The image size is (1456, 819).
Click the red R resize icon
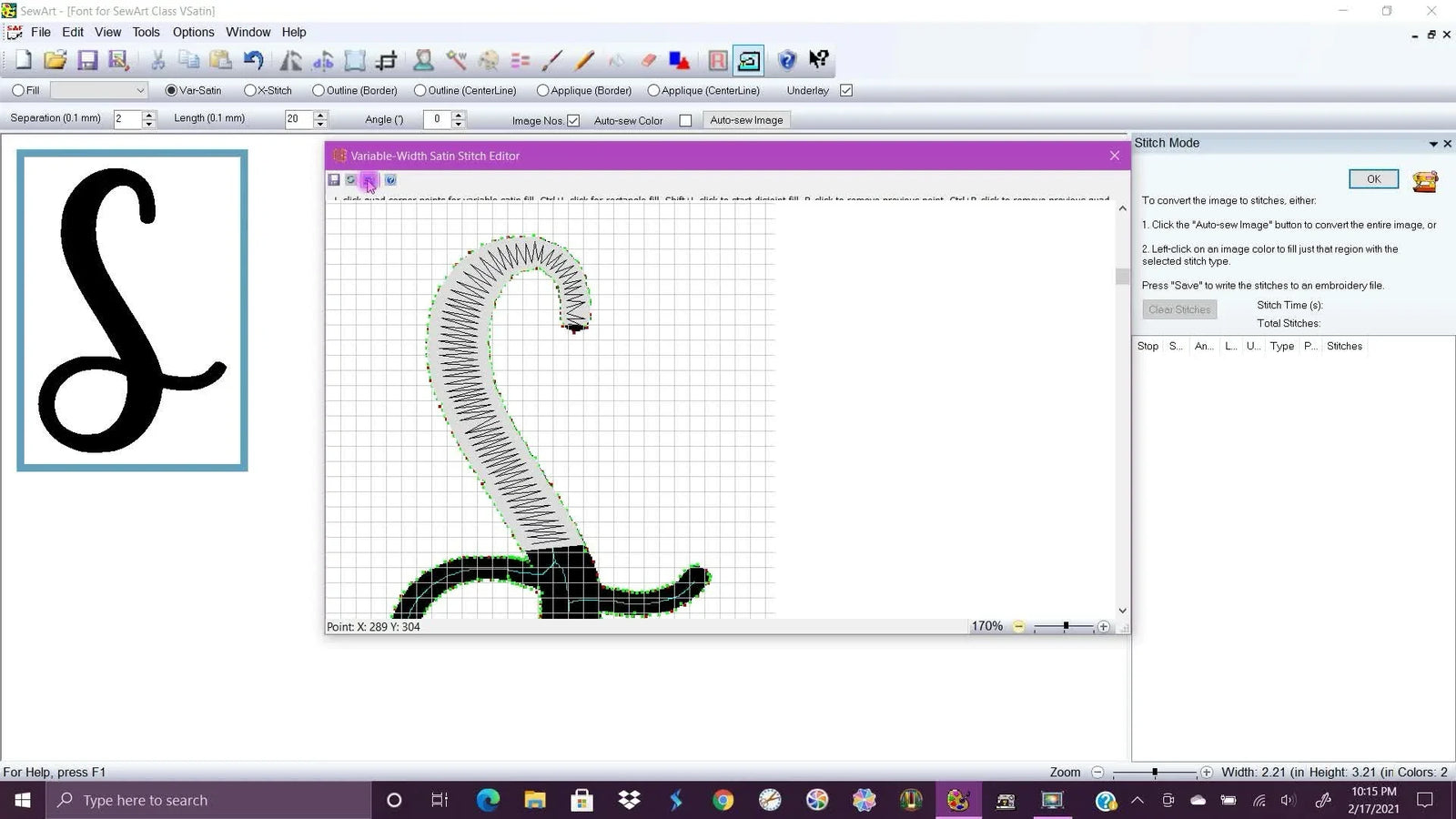pos(717,60)
